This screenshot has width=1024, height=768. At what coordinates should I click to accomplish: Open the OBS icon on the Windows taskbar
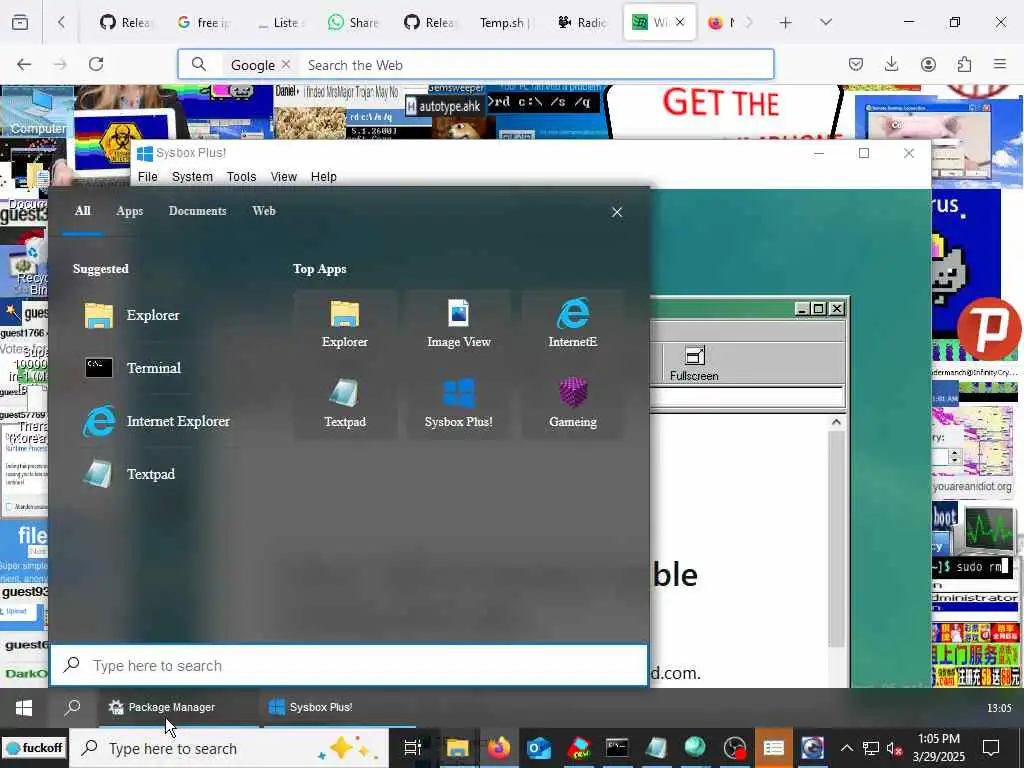pos(735,748)
